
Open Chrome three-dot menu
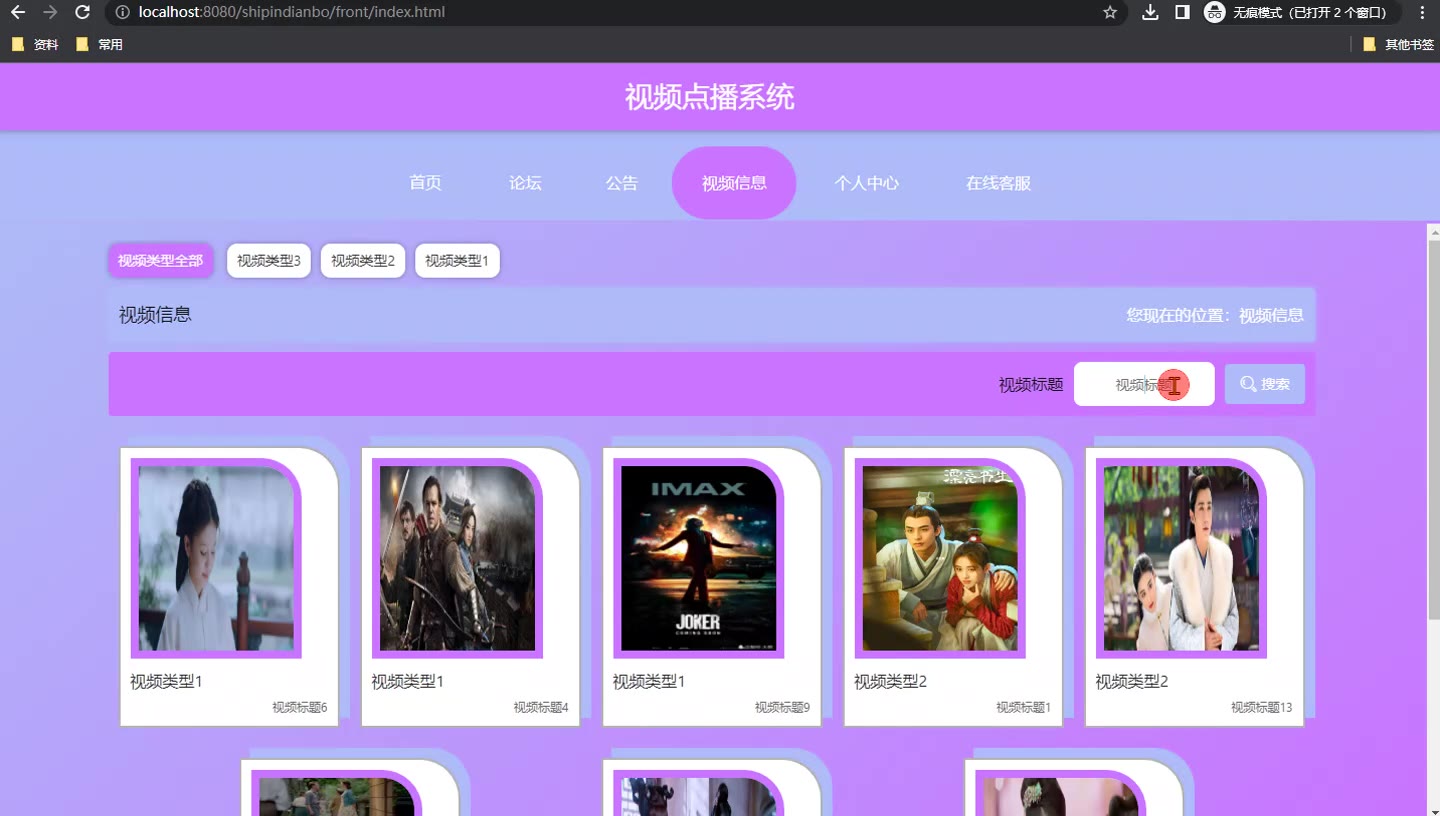(x=1422, y=12)
